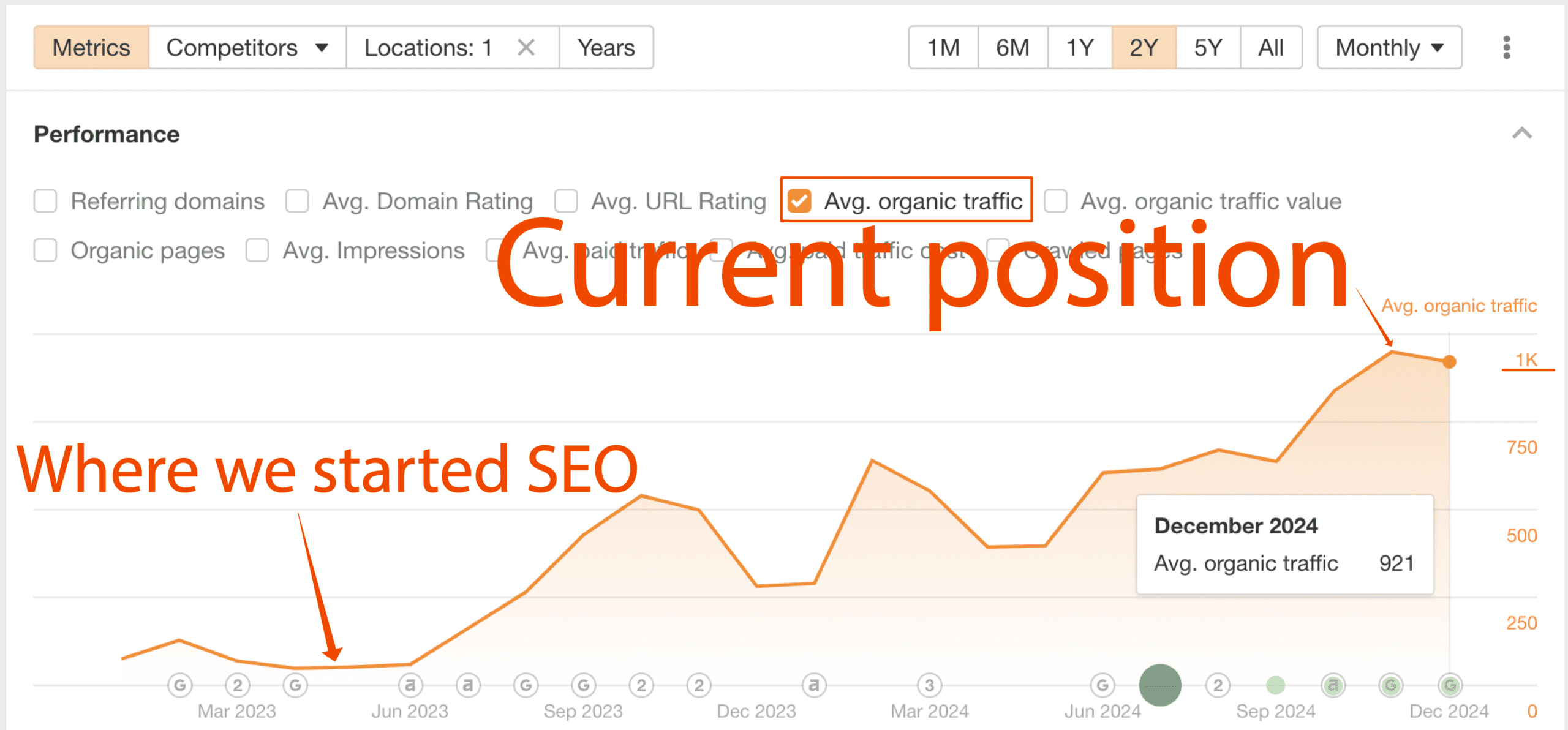Click the large dark green event marker

(x=1160, y=685)
